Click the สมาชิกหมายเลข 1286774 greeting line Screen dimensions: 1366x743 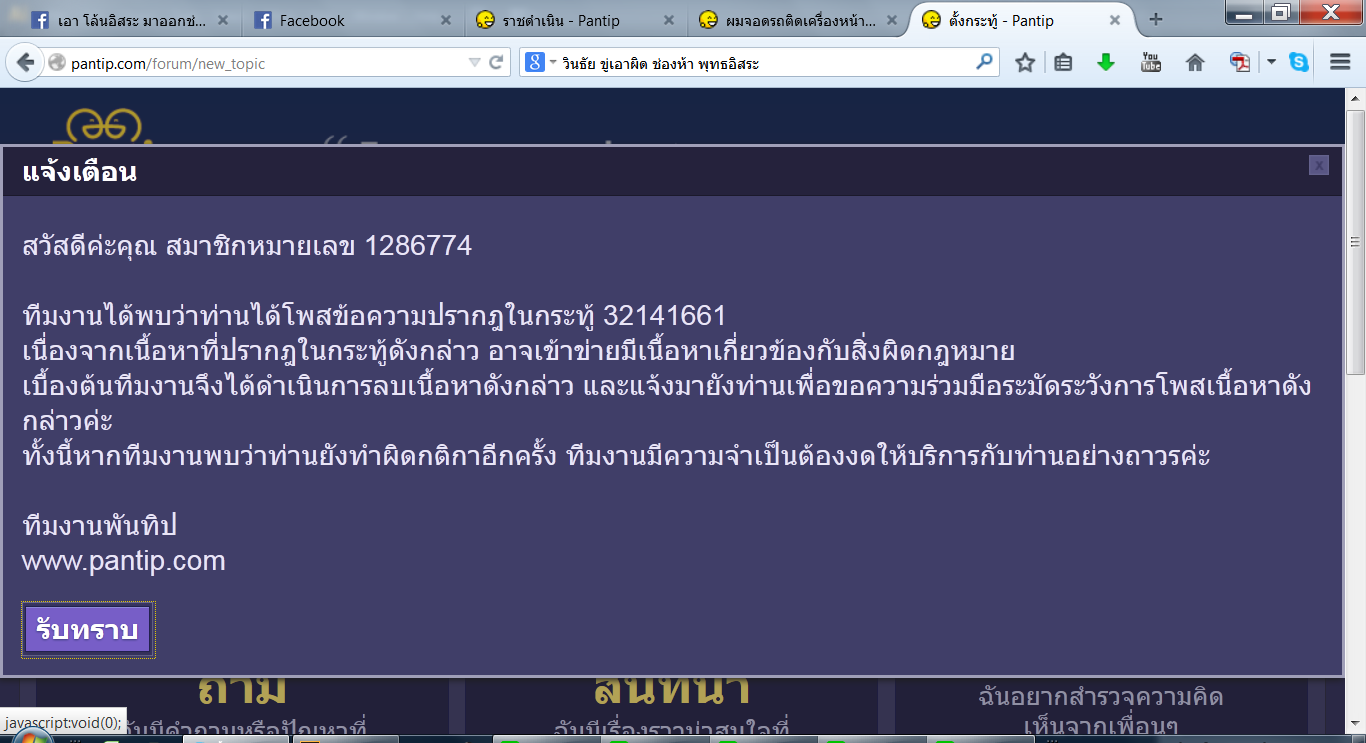(x=247, y=246)
